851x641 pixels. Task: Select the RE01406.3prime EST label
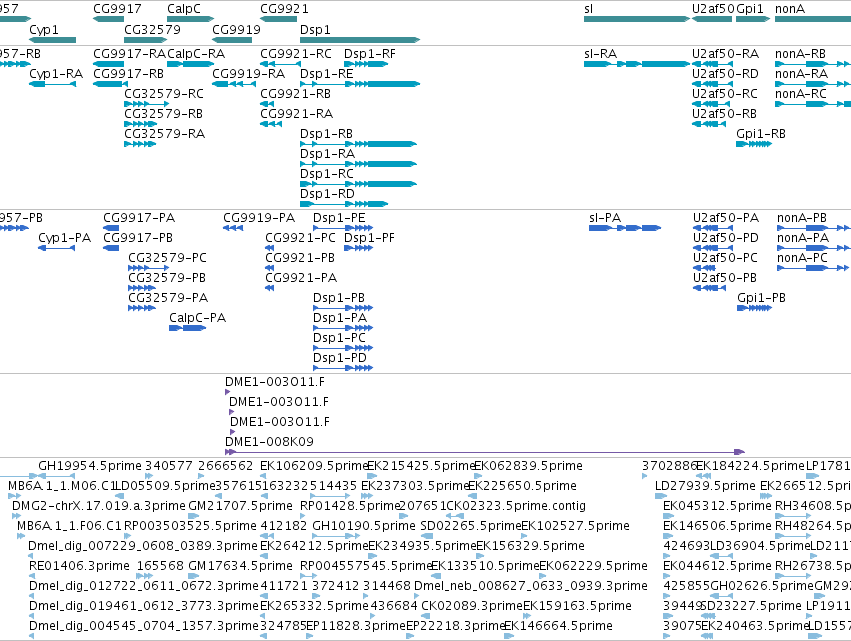click(x=79, y=566)
